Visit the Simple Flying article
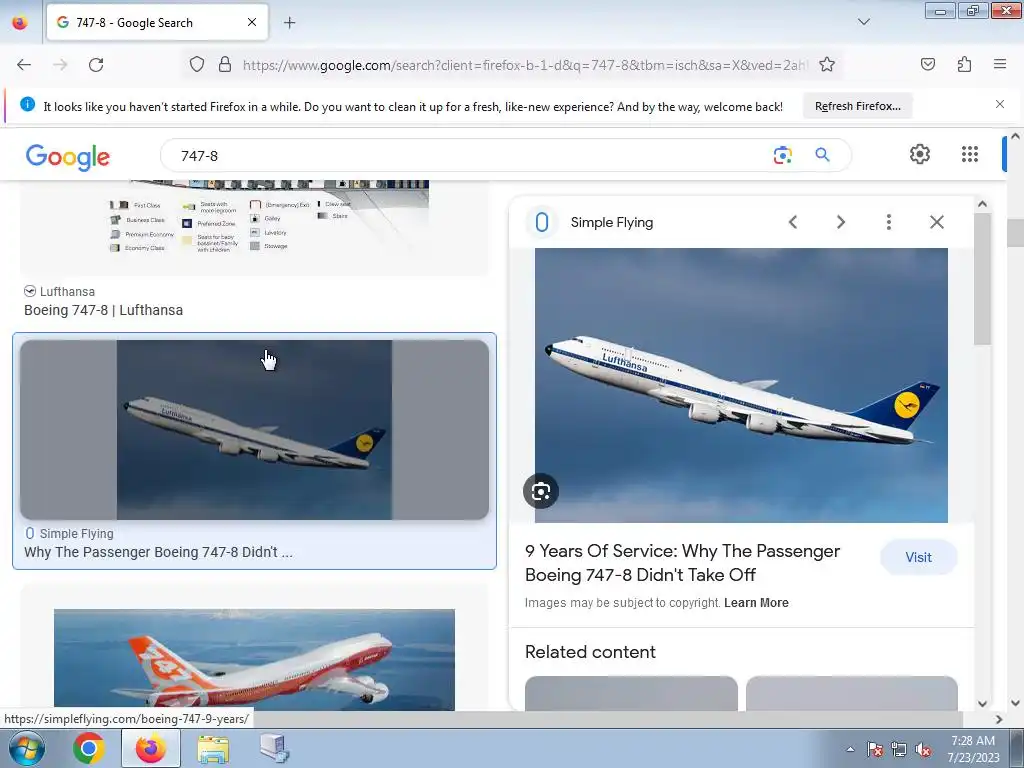The image size is (1024, 768). pos(918,557)
